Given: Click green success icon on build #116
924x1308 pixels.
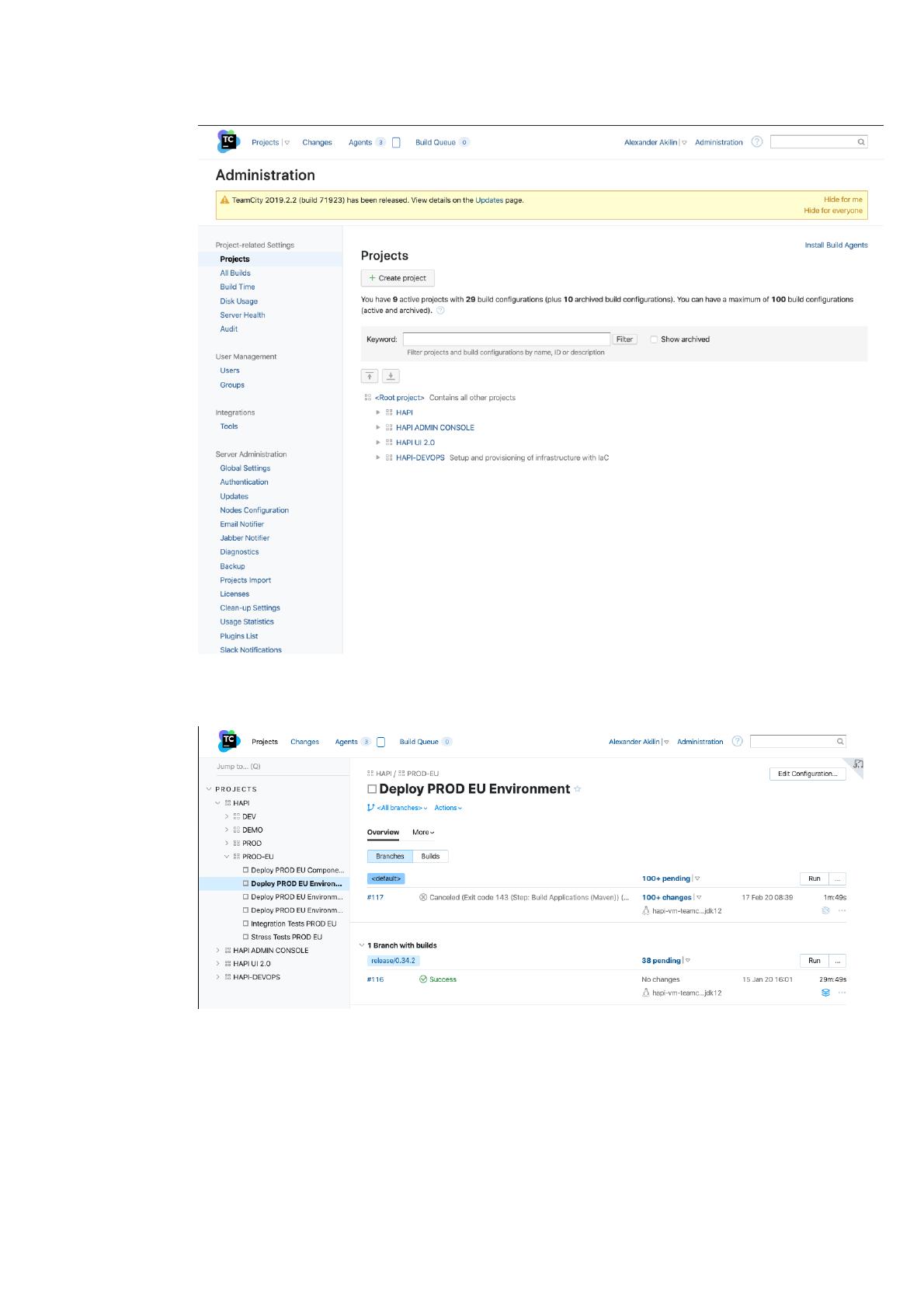Looking at the screenshot, I should point(423,979).
